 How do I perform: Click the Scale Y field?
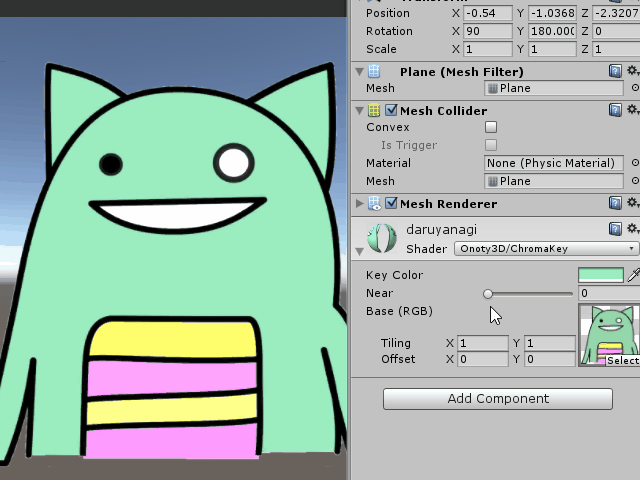point(552,49)
